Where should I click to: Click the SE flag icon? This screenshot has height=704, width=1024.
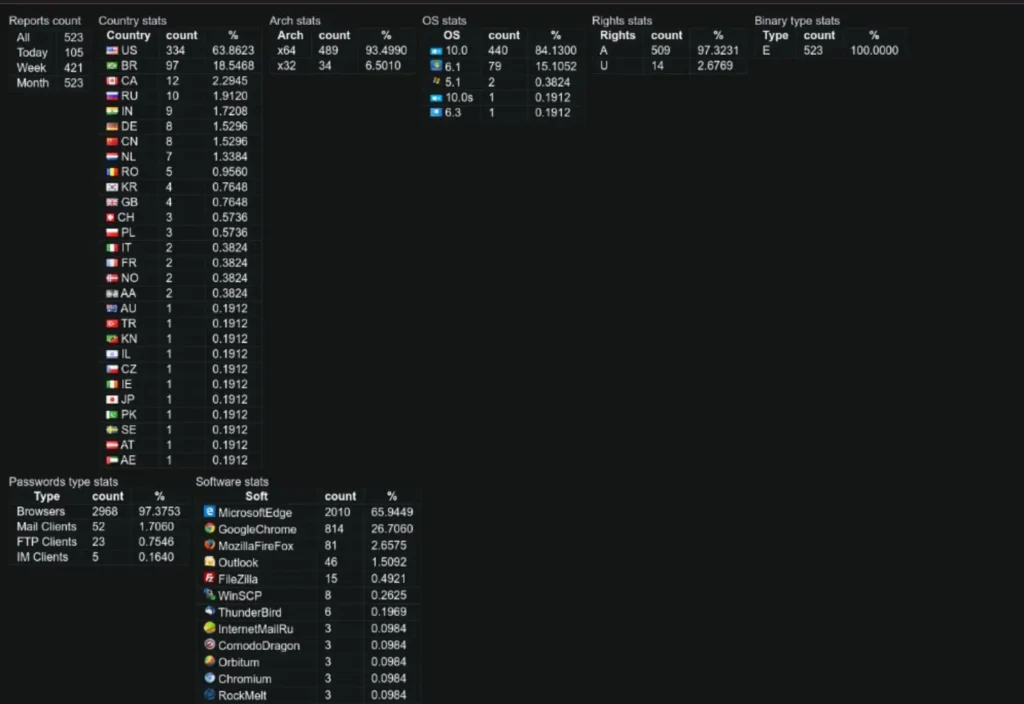pyautogui.click(x=112, y=430)
